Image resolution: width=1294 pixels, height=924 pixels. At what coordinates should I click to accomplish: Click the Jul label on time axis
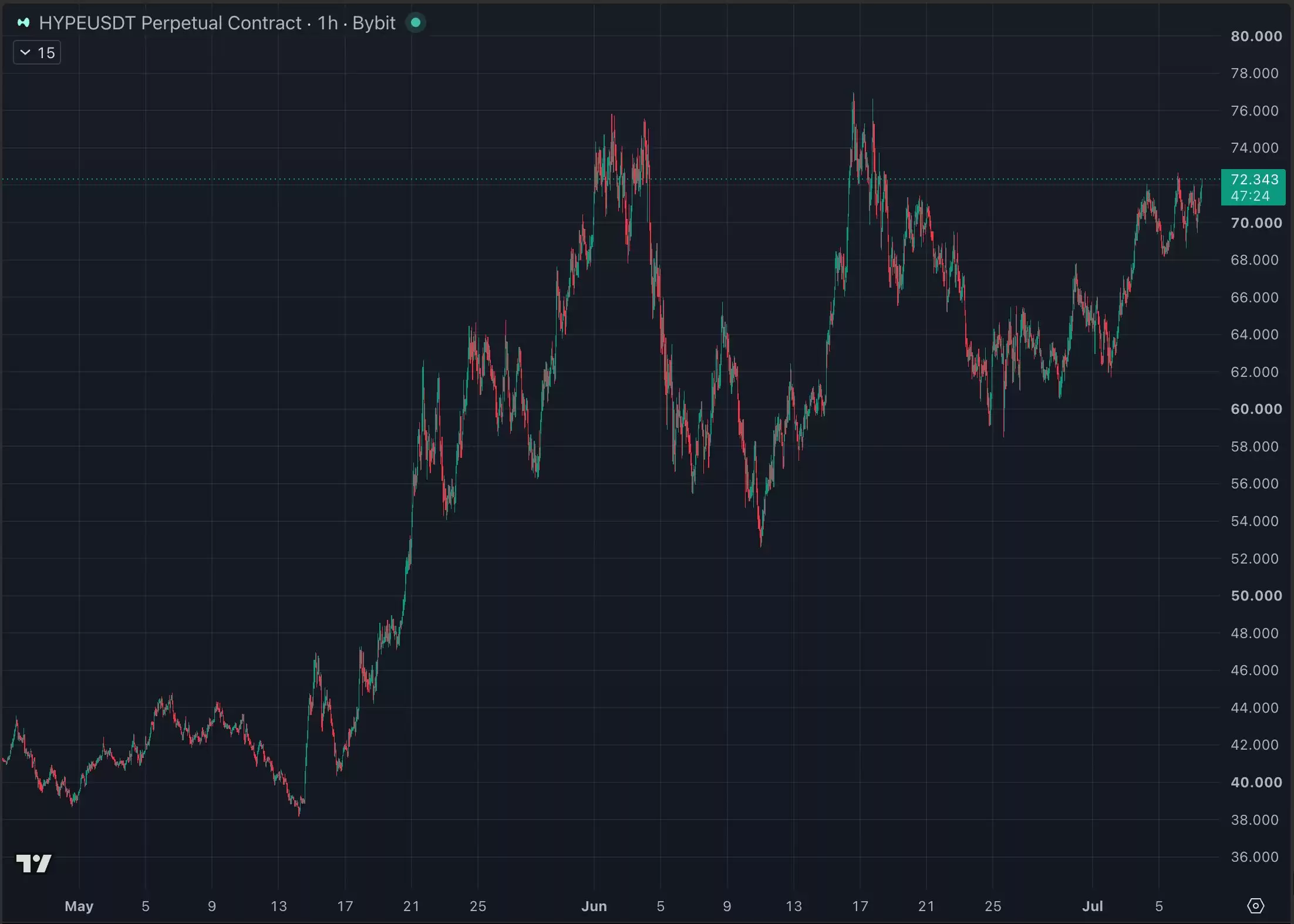pyautogui.click(x=1093, y=906)
